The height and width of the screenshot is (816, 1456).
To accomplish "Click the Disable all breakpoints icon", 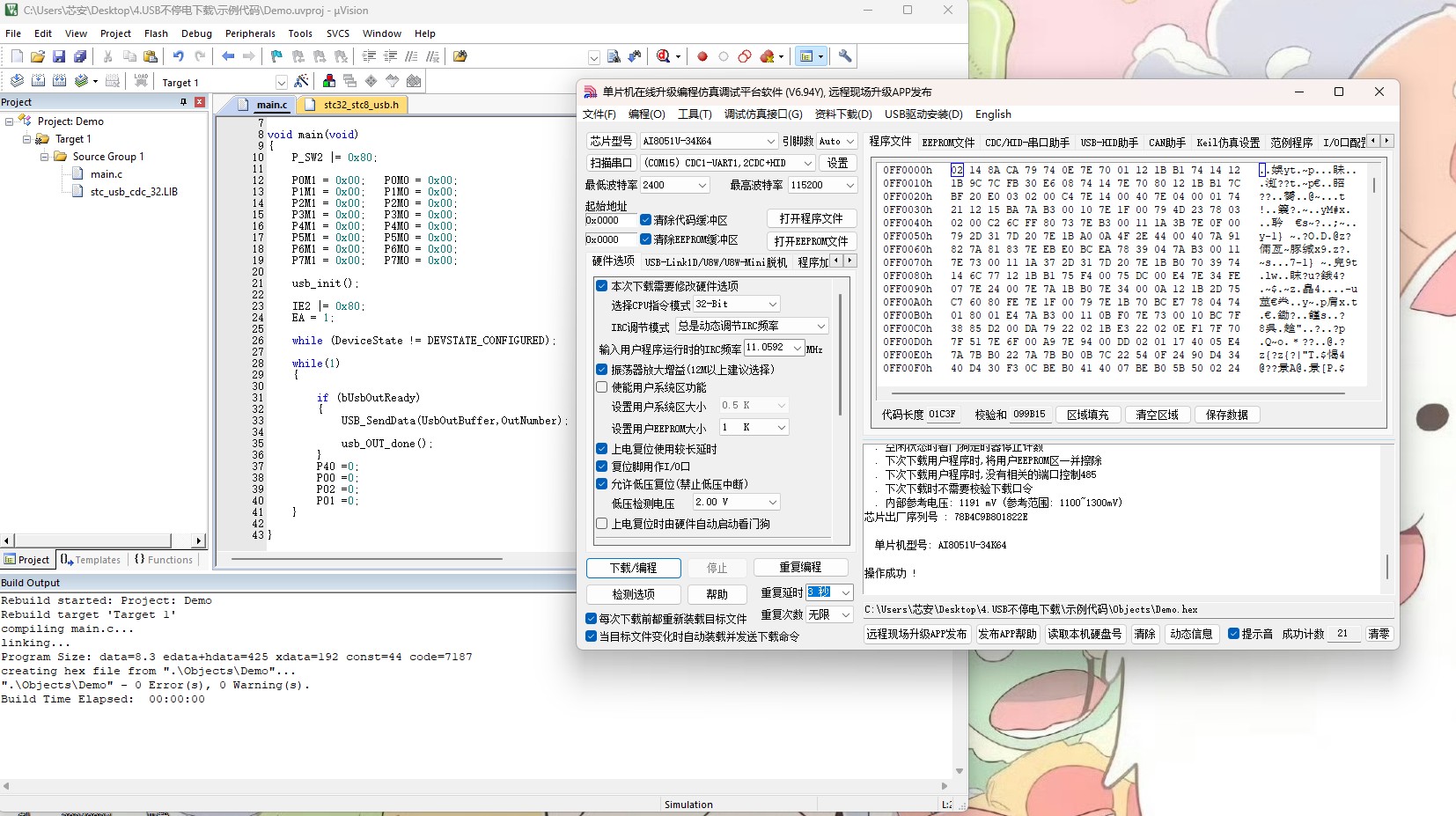I will [x=745, y=56].
